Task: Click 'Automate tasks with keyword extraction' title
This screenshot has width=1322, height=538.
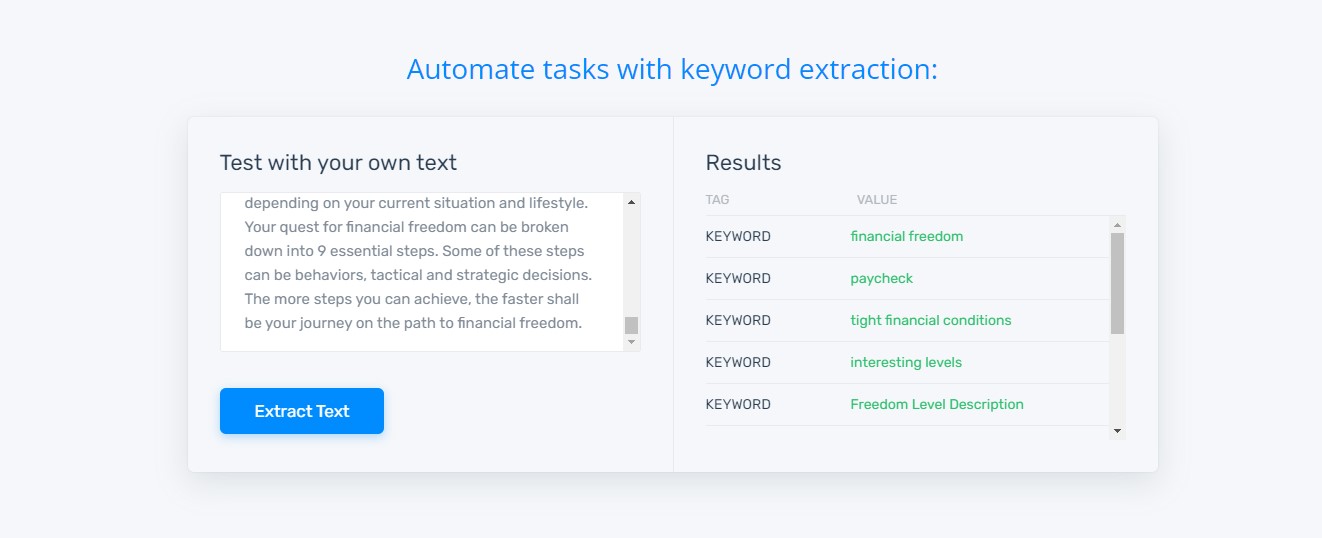Action: coord(672,70)
